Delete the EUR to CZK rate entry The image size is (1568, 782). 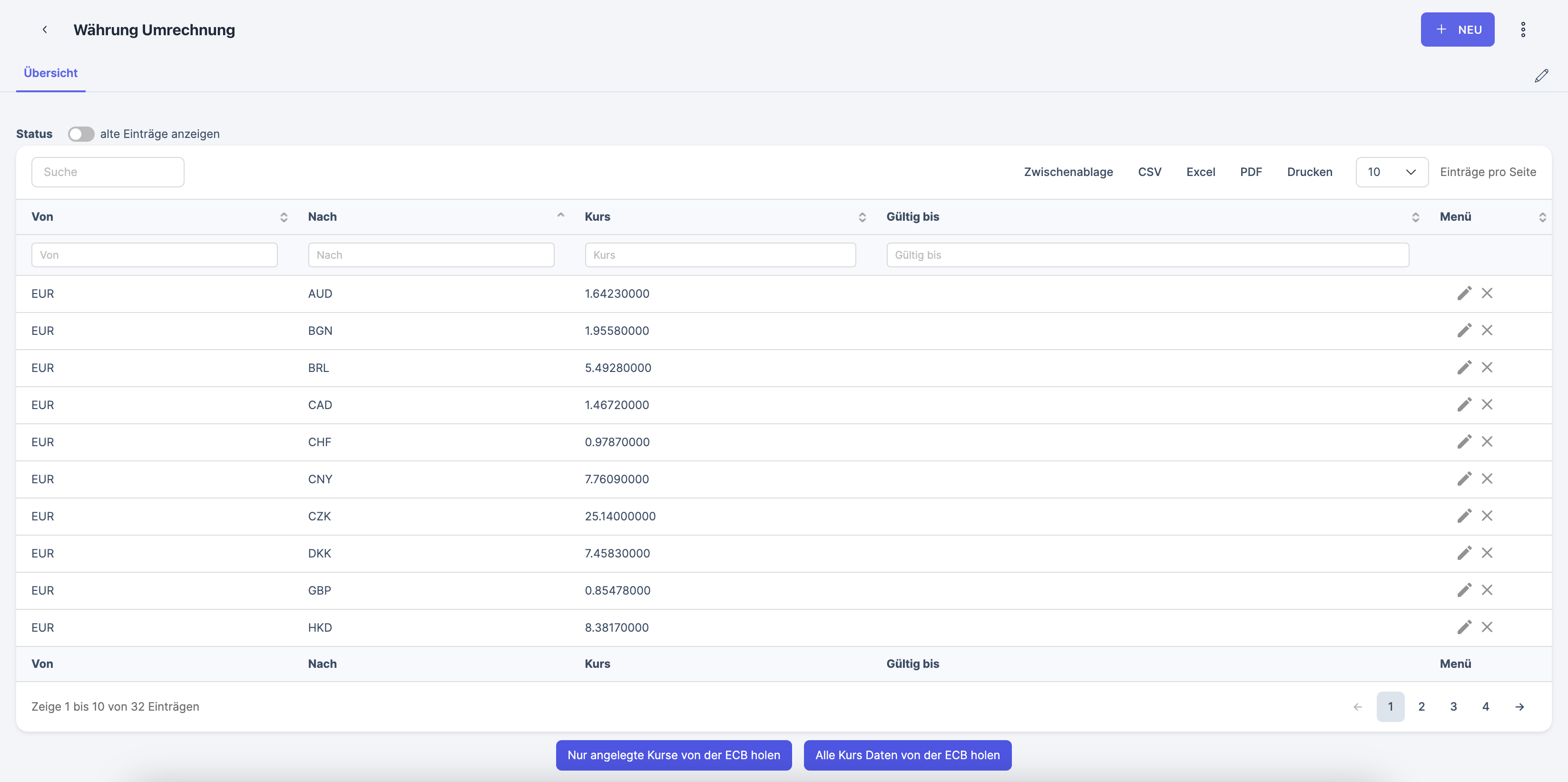1487,516
